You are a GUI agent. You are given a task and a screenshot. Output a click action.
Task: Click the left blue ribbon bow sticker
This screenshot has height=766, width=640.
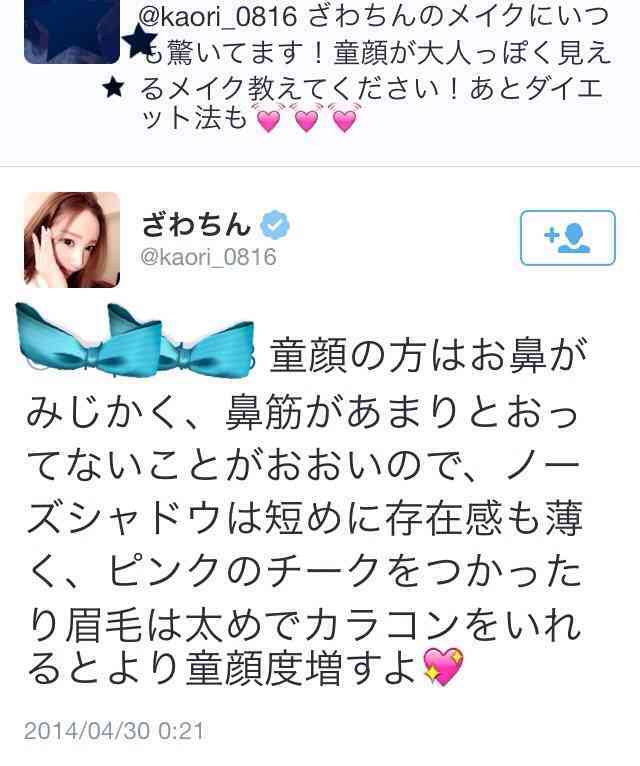click(88, 342)
